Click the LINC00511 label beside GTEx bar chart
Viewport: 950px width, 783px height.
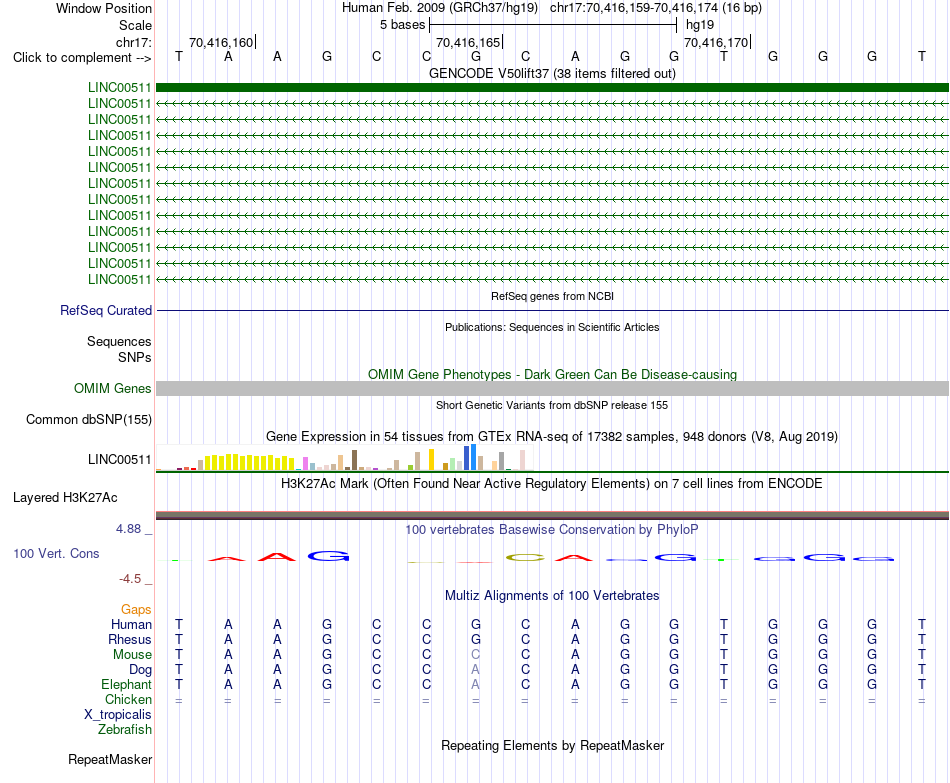[x=119, y=459]
